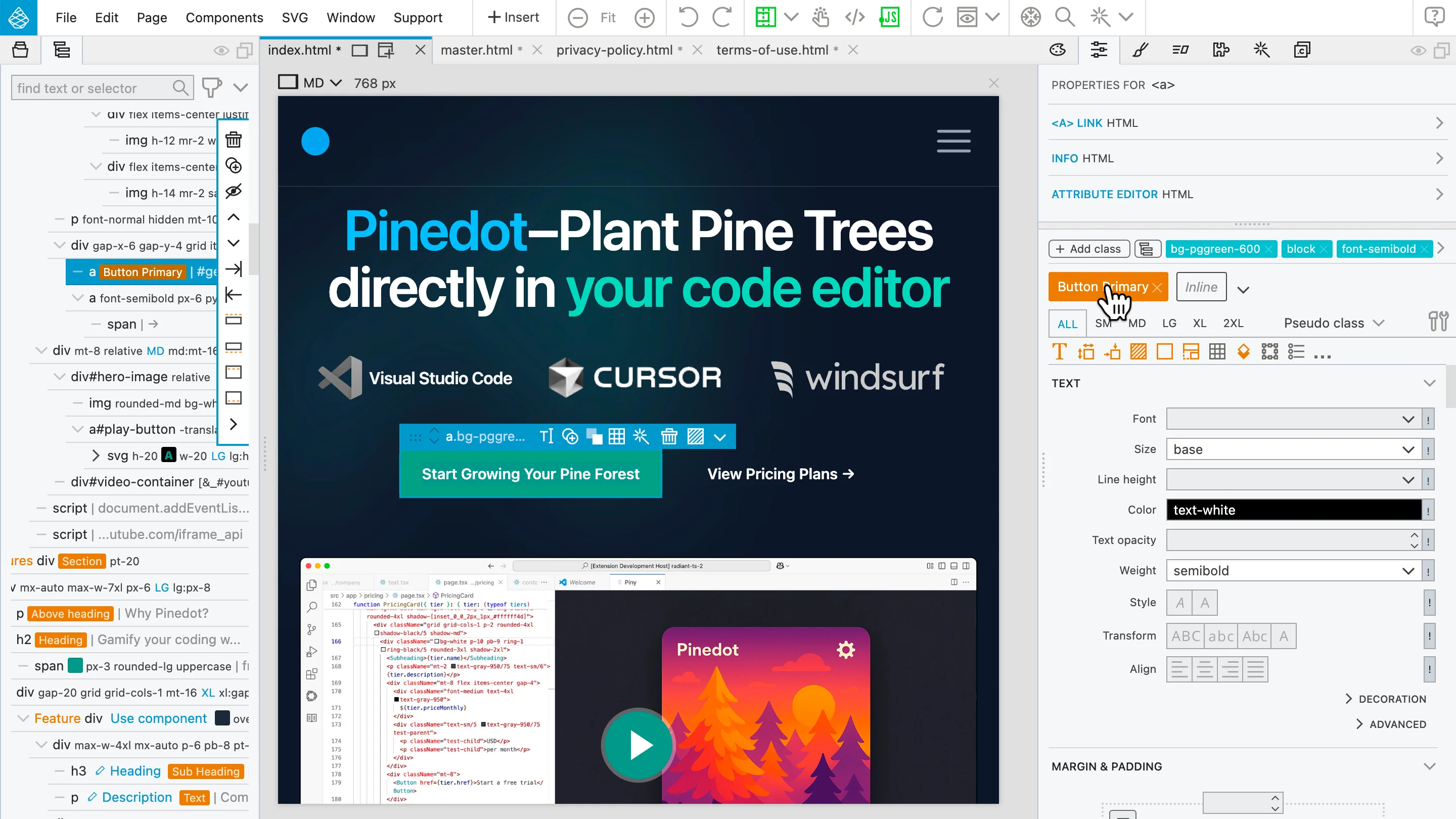Open the search magnifier in top toolbar
Screen dimensions: 1456x819
[1065, 18]
